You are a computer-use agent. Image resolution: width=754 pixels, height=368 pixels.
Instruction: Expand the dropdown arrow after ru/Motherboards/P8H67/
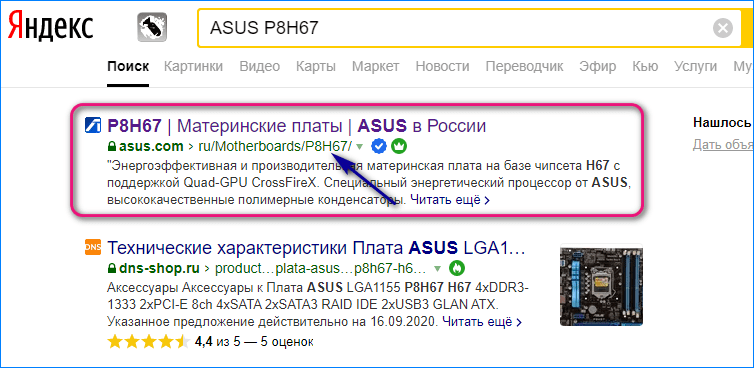click(x=361, y=146)
